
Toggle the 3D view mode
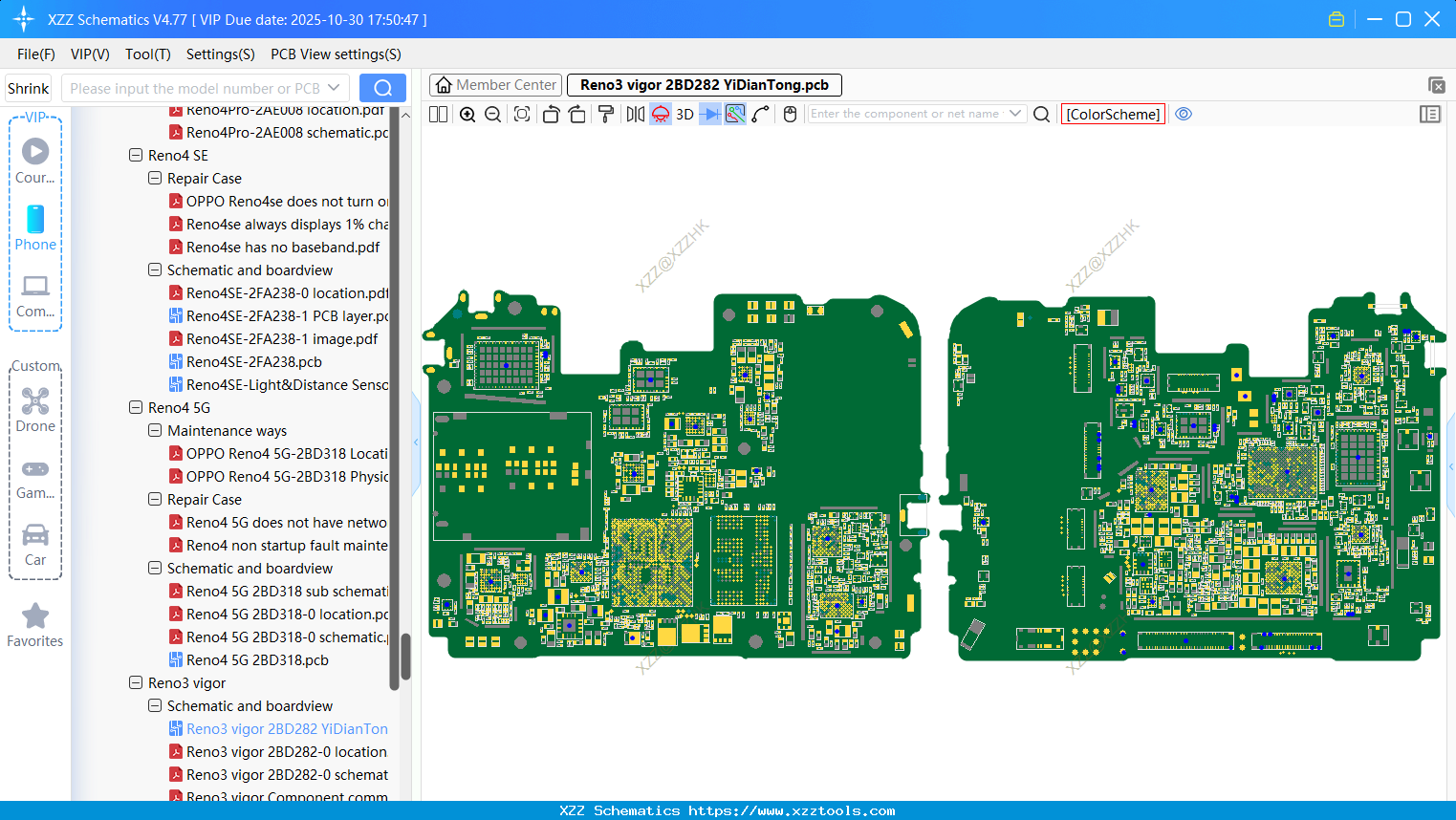(685, 115)
